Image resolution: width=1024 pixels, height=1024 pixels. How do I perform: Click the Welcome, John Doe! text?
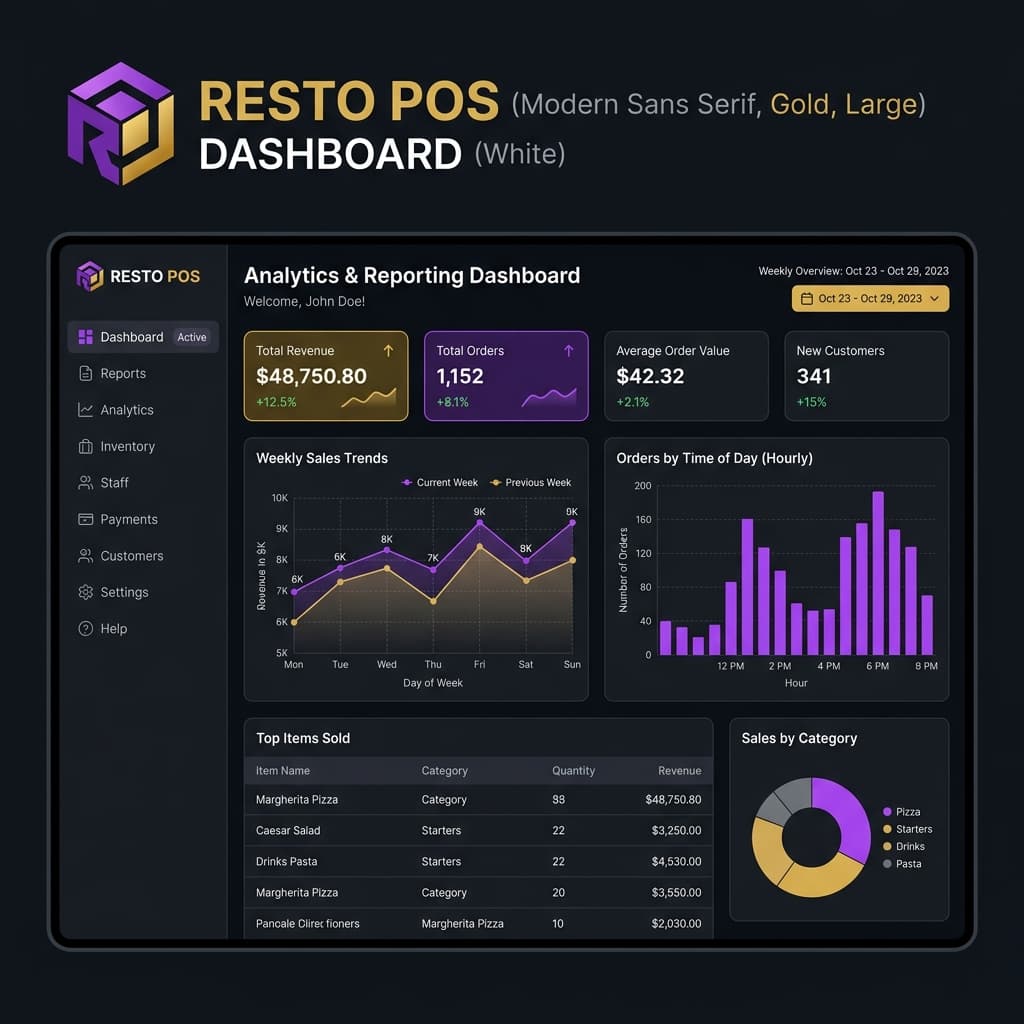coord(304,302)
